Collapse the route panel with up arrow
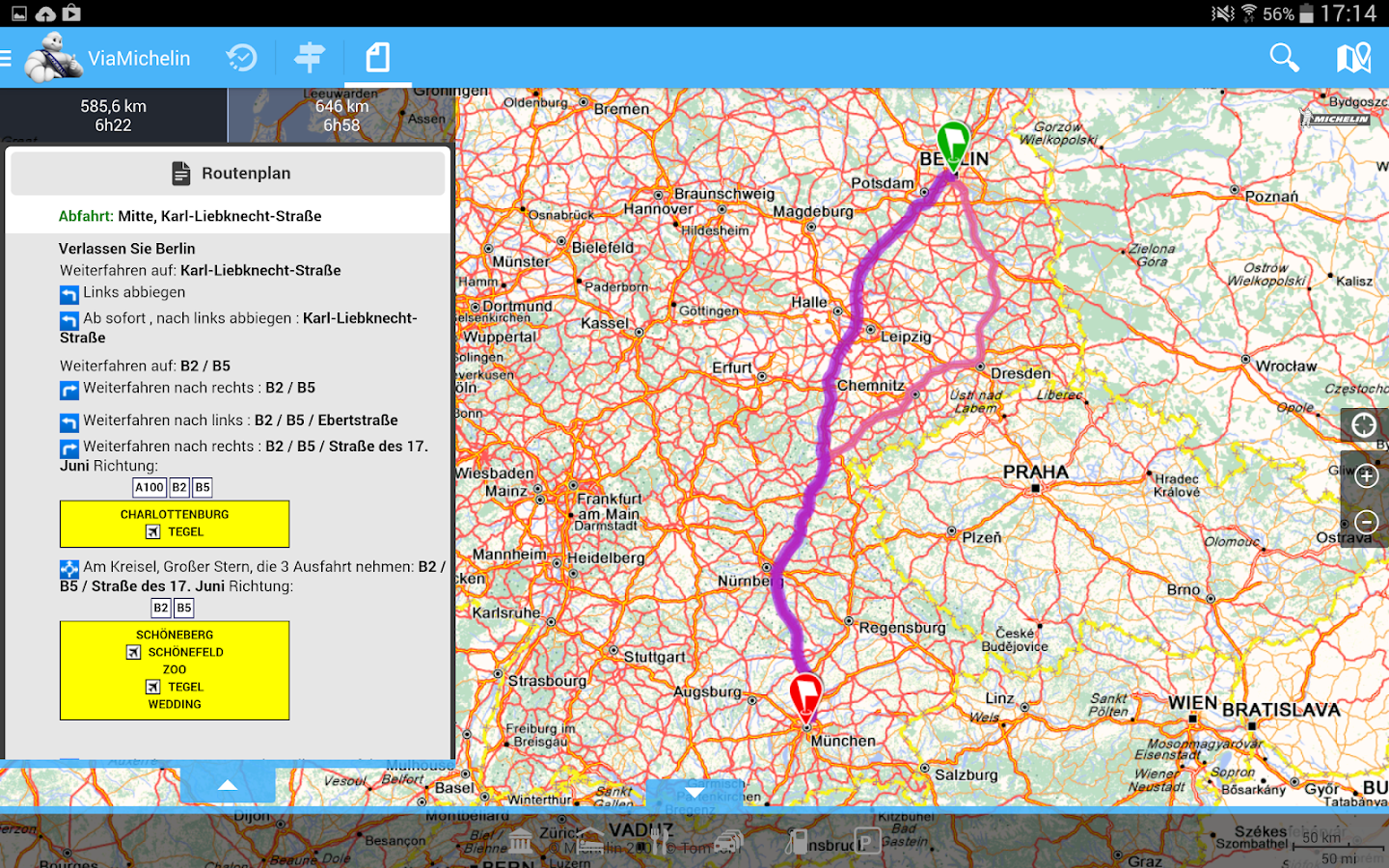Image resolution: width=1389 pixels, height=868 pixels. point(228,785)
